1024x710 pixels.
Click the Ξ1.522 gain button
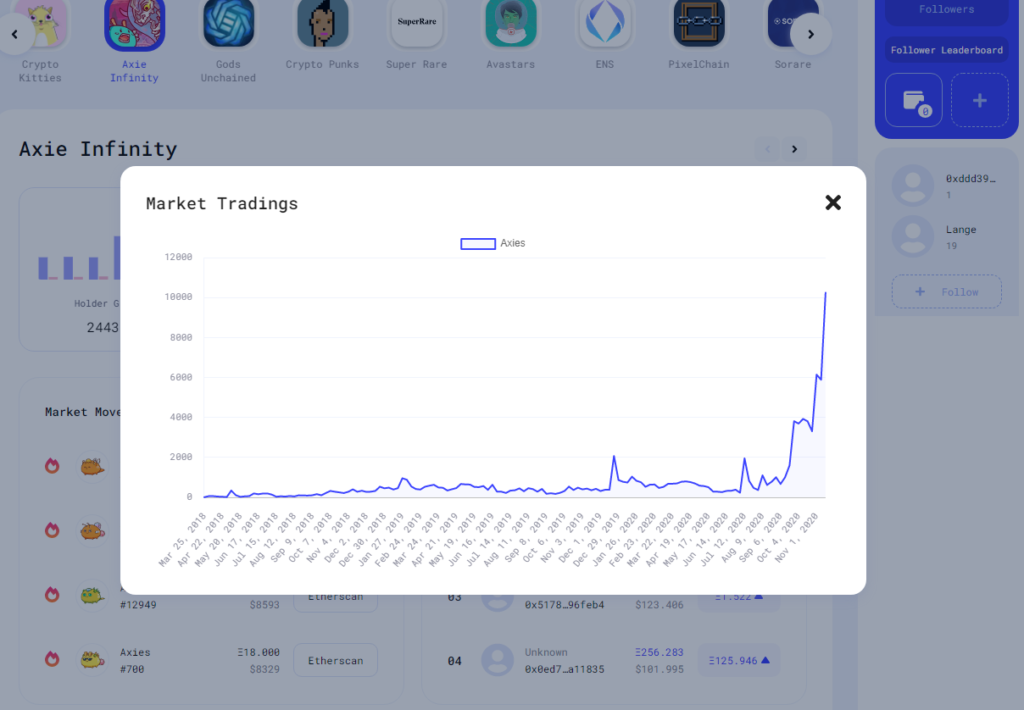pyautogui.click(x=739, y=599)
